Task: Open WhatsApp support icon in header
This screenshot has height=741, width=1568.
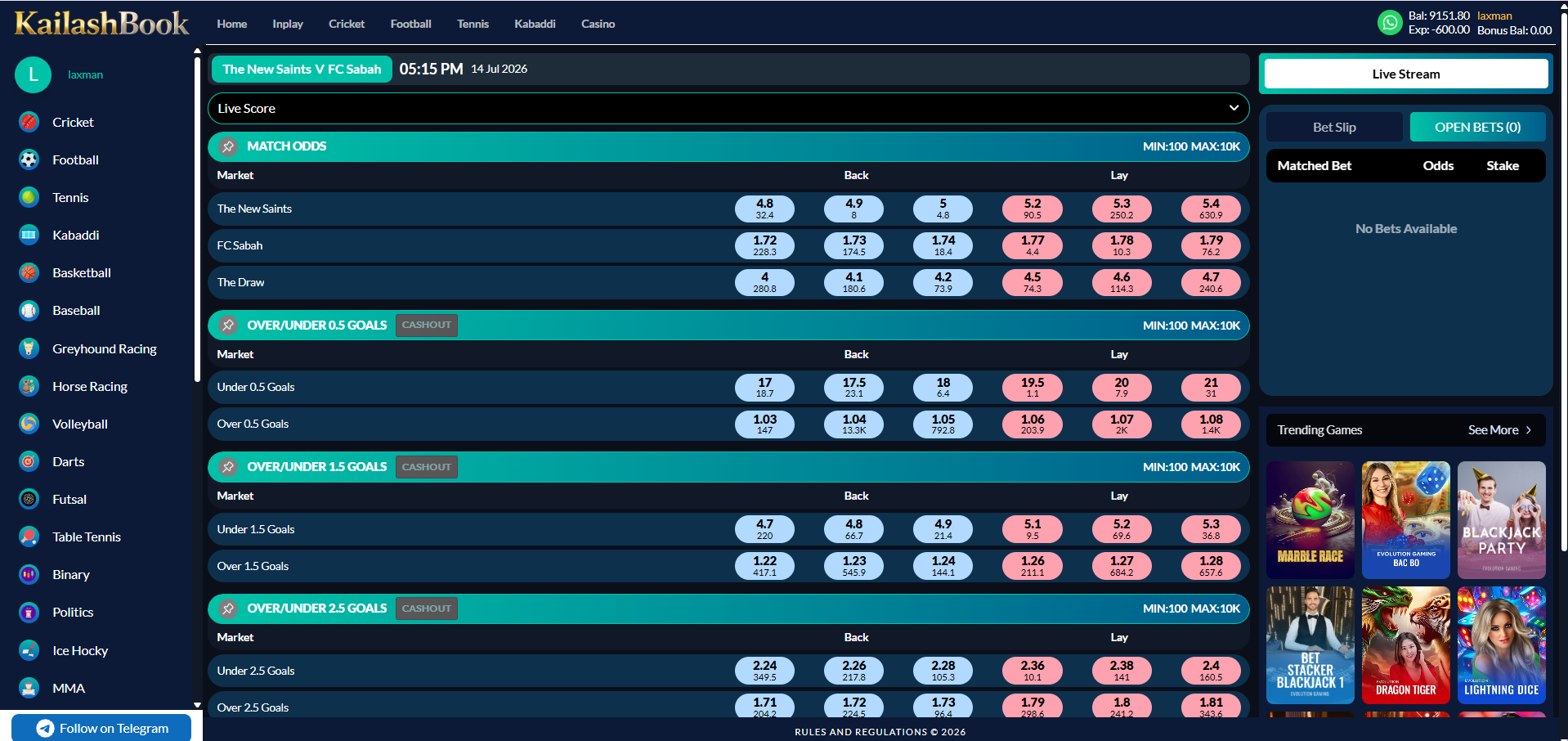Action: 1390,22
